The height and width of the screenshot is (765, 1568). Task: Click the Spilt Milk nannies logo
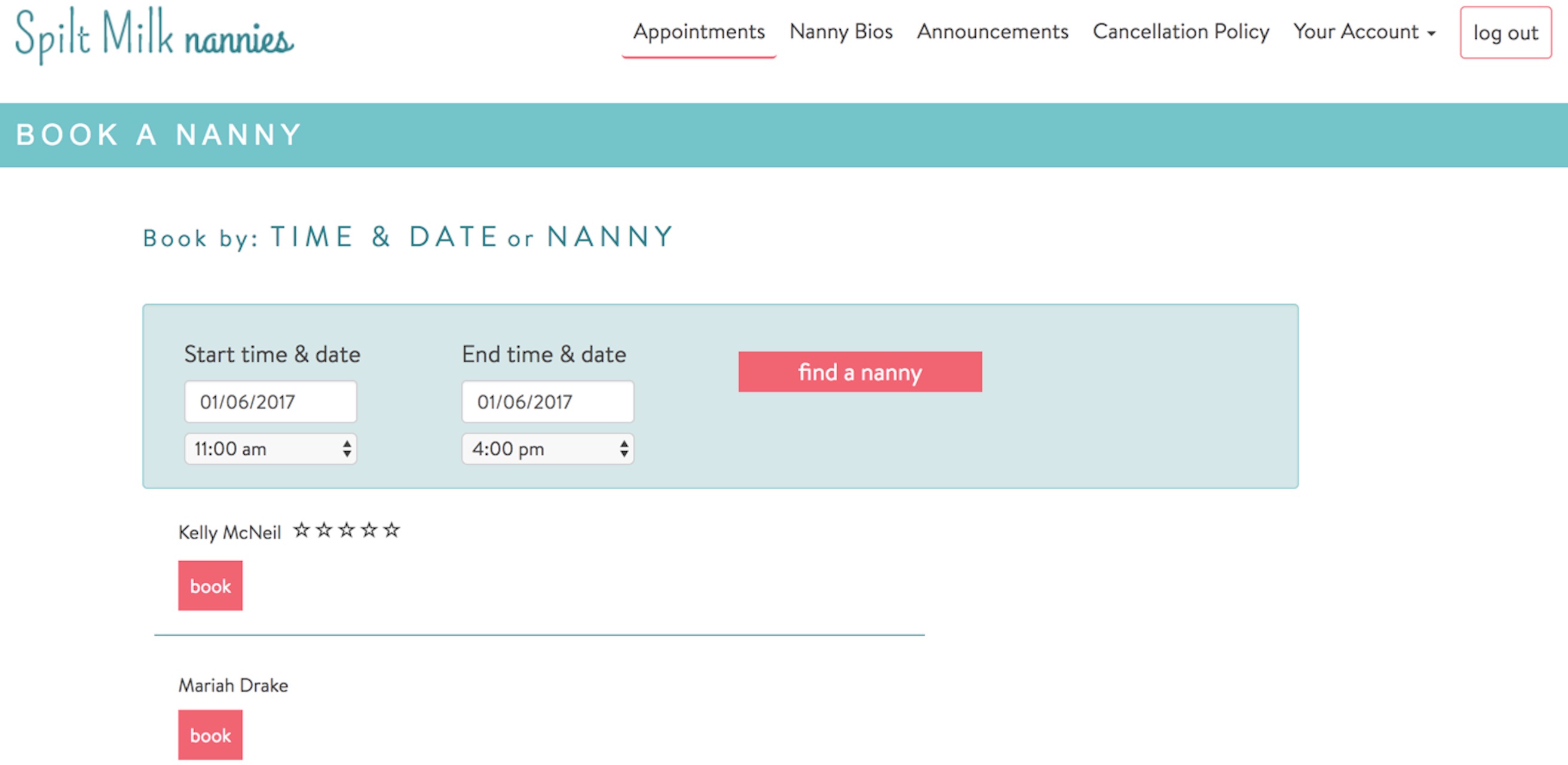coord(154,35)
